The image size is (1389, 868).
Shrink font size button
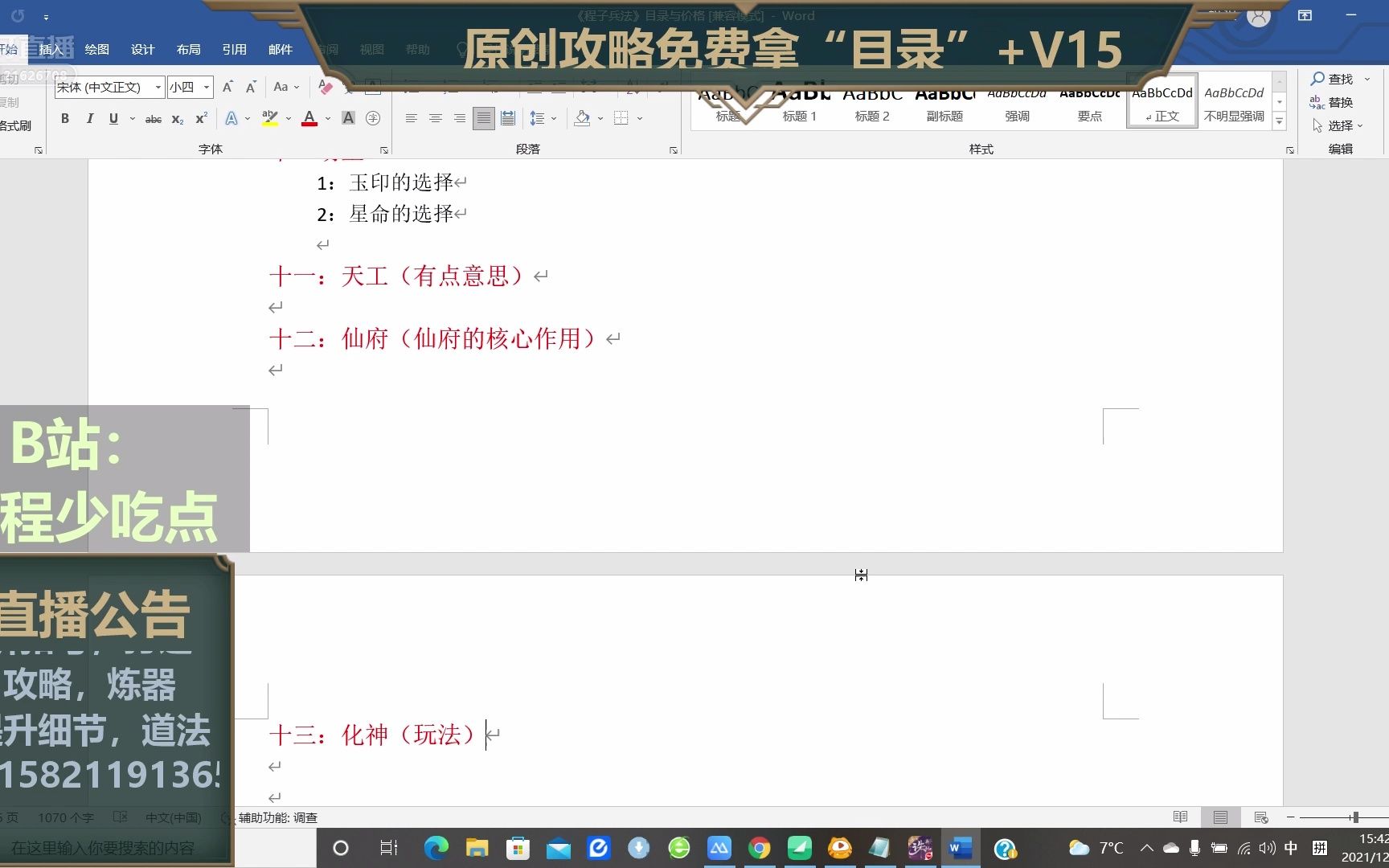click(251, 87)
